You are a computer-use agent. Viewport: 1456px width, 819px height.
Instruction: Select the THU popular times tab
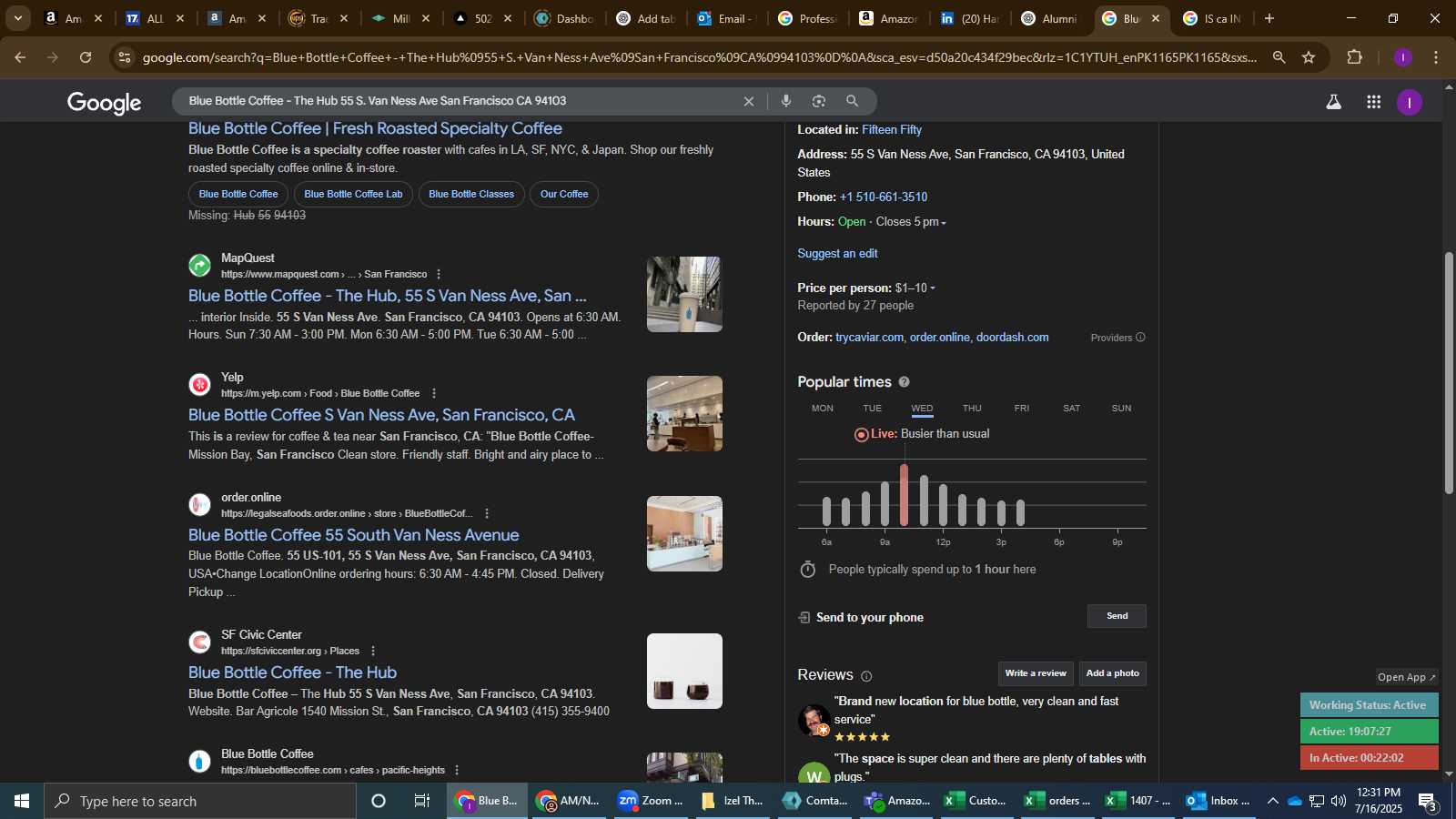(972, 409)
